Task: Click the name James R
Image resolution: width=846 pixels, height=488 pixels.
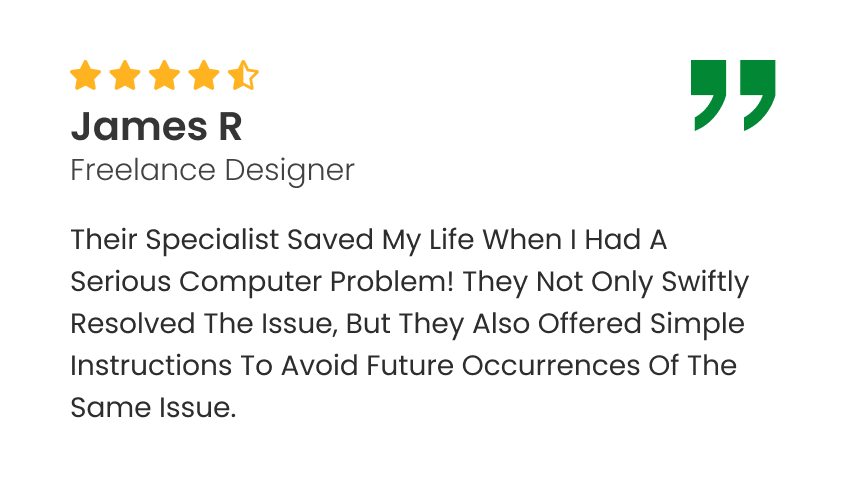Action: click(156, 127)
